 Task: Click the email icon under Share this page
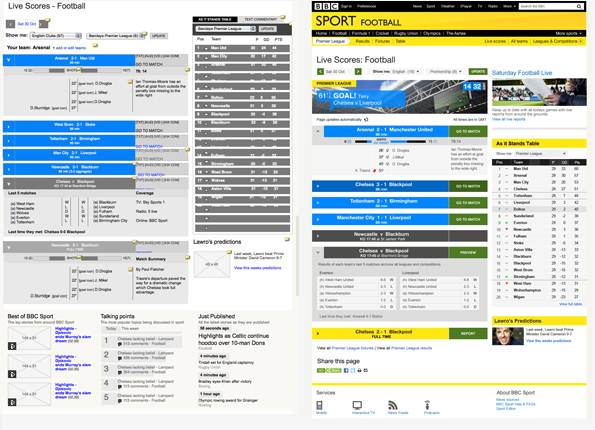[365, 370]
